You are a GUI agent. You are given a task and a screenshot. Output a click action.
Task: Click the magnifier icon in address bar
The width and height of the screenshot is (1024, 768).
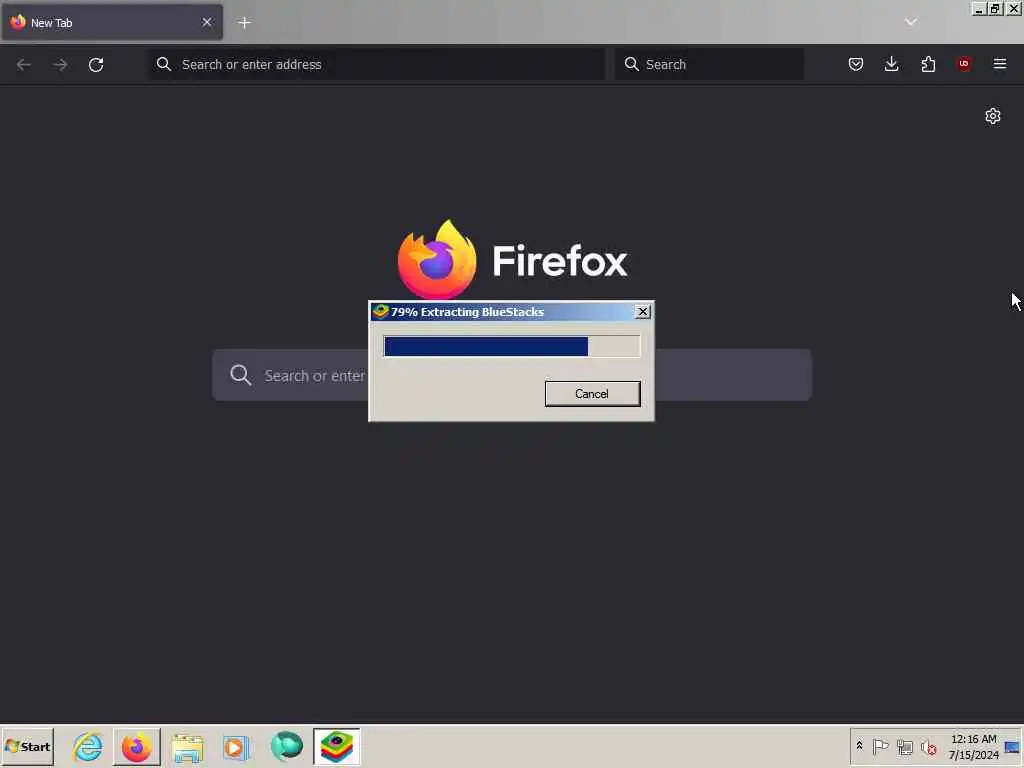164,64
